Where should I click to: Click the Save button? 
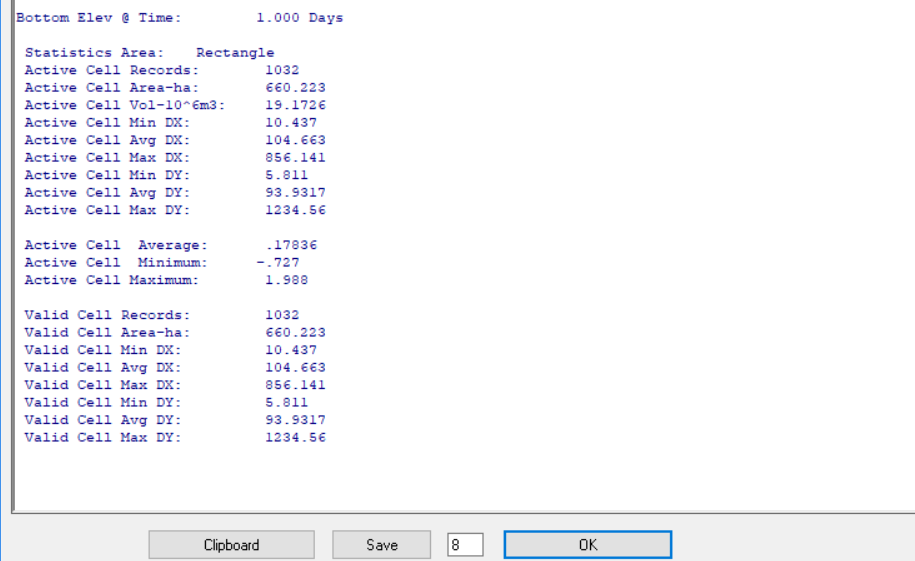(x=382, y=545)
